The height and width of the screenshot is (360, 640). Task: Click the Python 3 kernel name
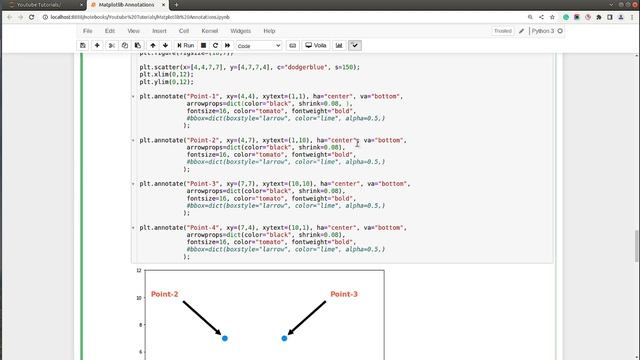pos(543,31)
